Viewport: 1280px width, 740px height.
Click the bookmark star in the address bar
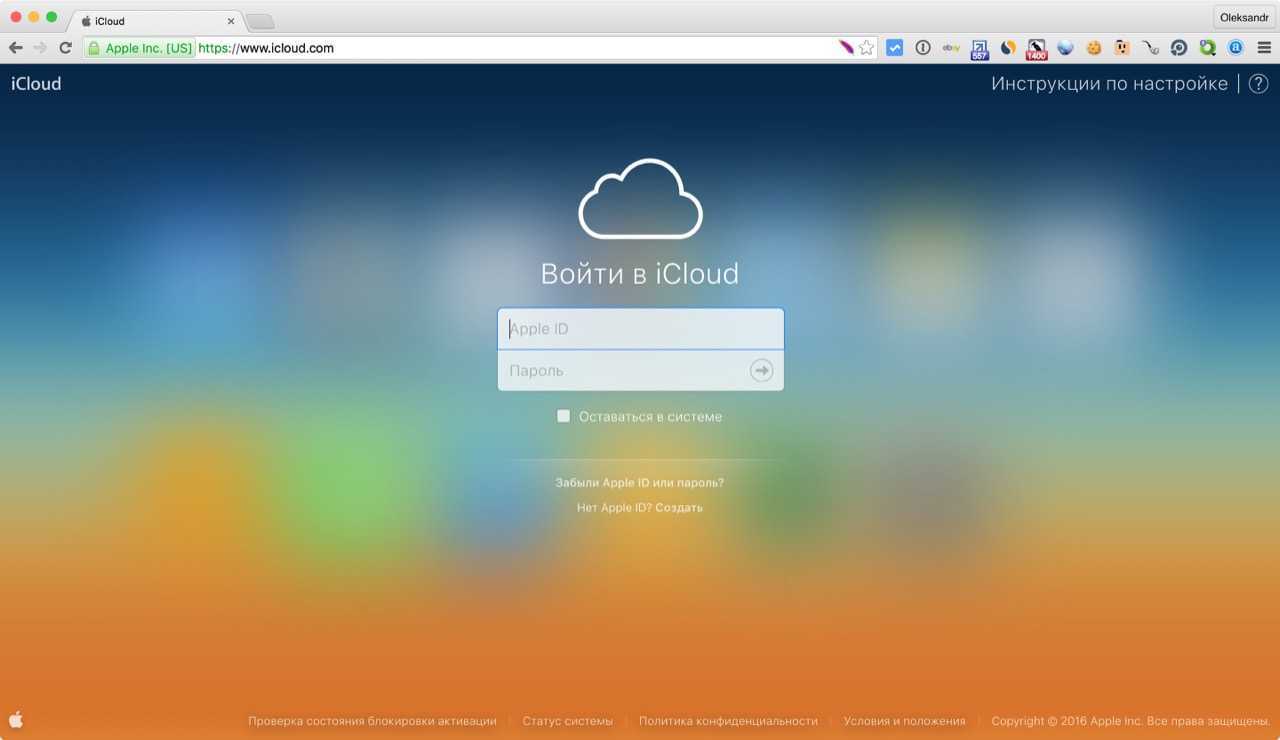pos(866,48)
